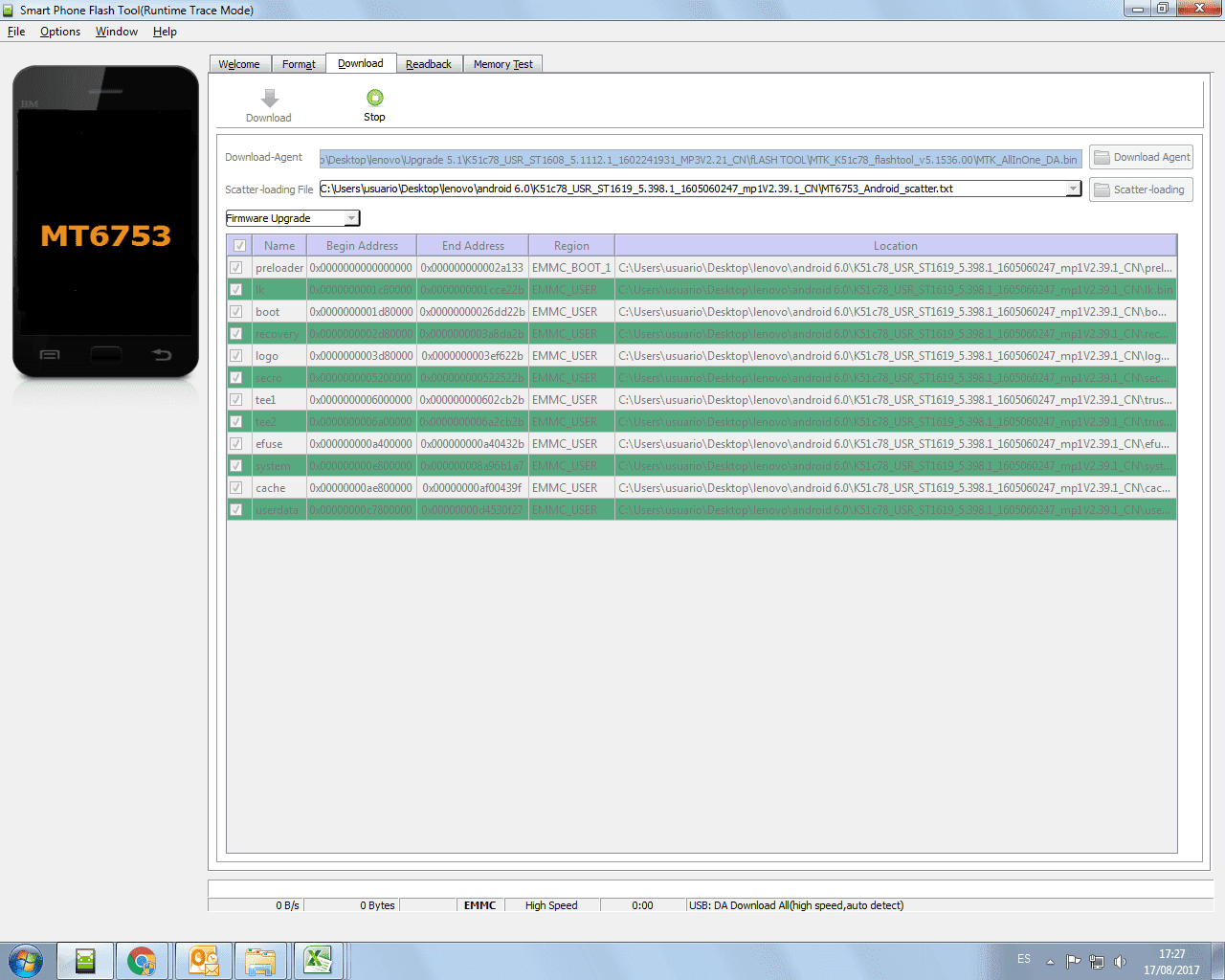Image resolution: width=1225 pixels, height=980 pixels.
Task: Switch to the Welcome tab
Action: 239,64
